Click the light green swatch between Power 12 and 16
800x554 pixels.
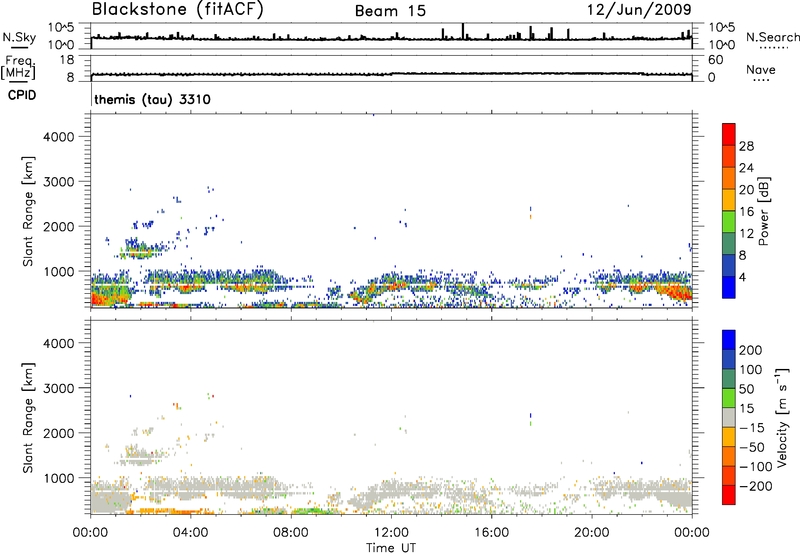click(x=729, y=222)
